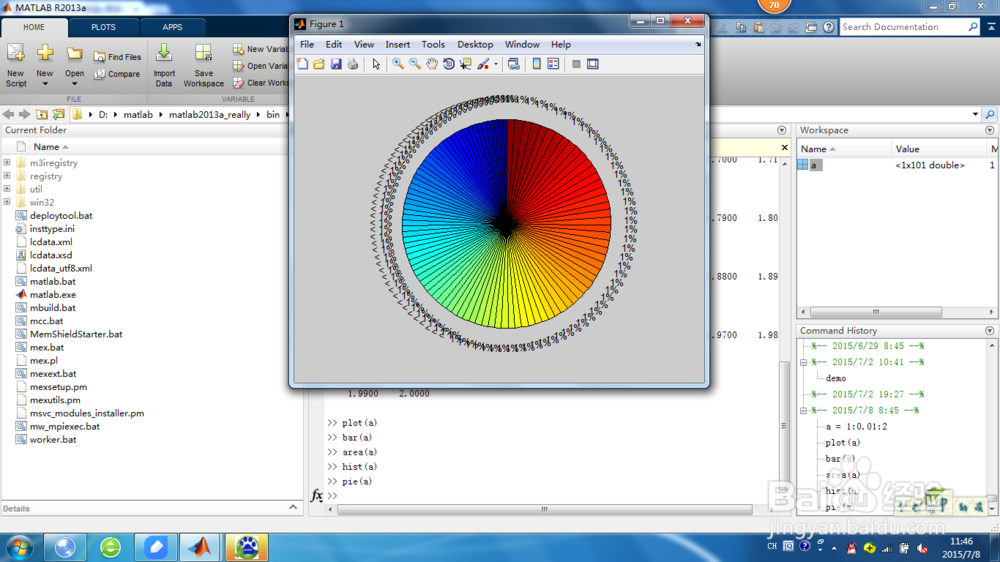Click Compare in the ribbon
This screenshot has width=1000, height=562.
pyautogui.click(x=117, y=74)
